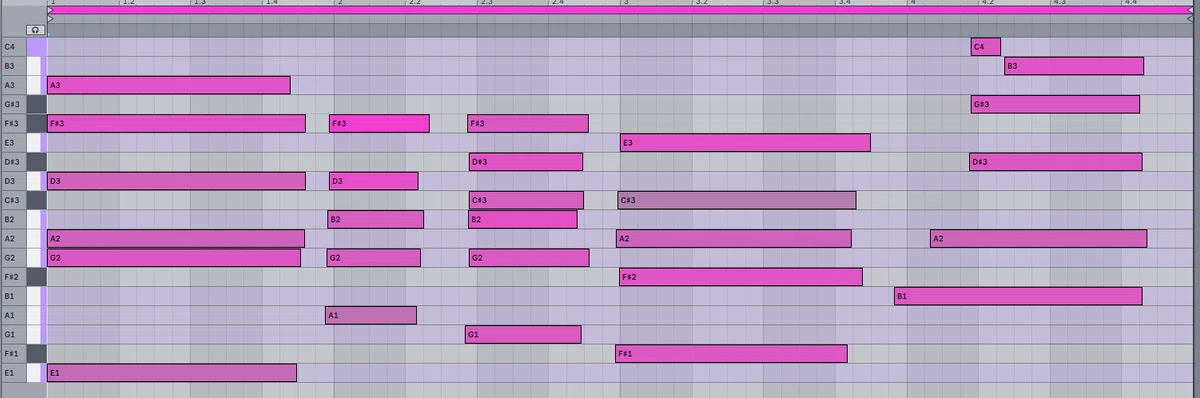Screen dimensions: 1200x398
Task: Select the C#3 note starting at bar 3
Action: coord(737,200)
